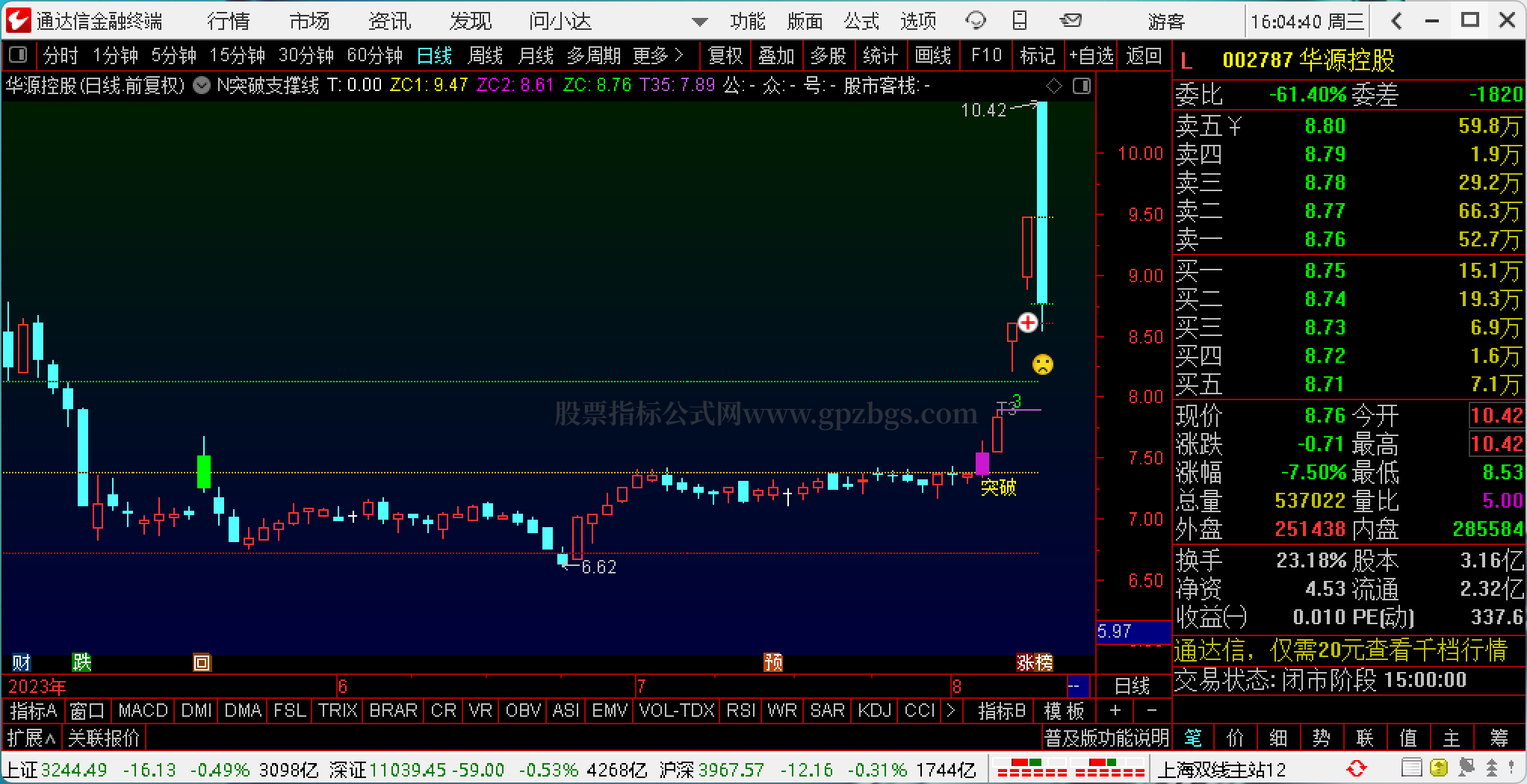Expand more indicators arrow after CCI
The image size is (1527, 784).
tap(951, 710)
